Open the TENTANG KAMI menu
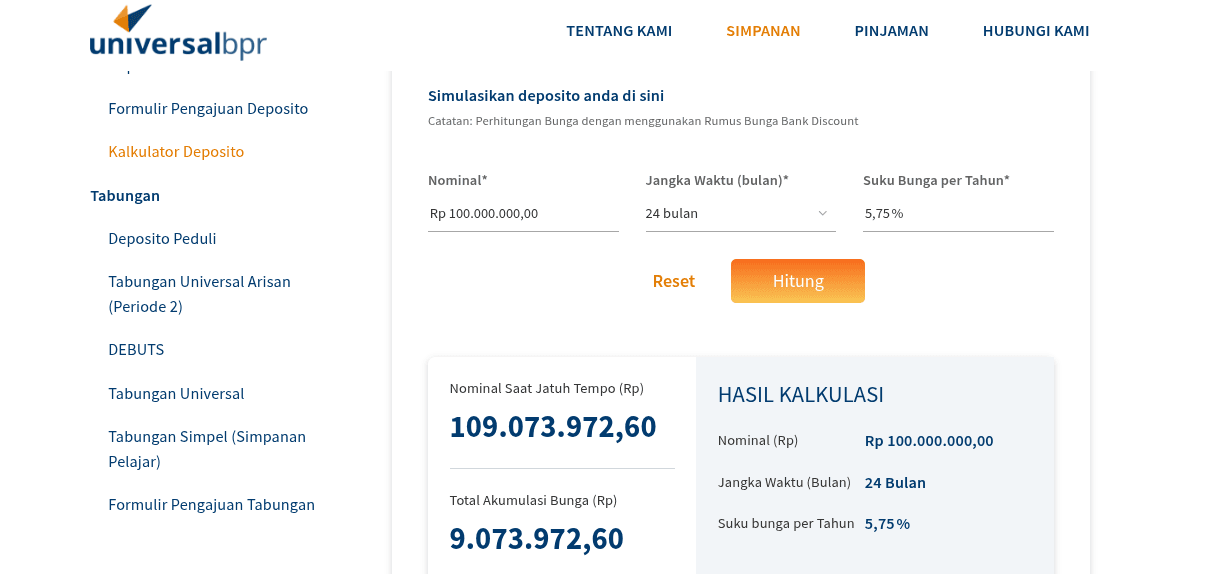Image resolution: width=1209 pixels, height=574 pixels. tap(619, 31)
